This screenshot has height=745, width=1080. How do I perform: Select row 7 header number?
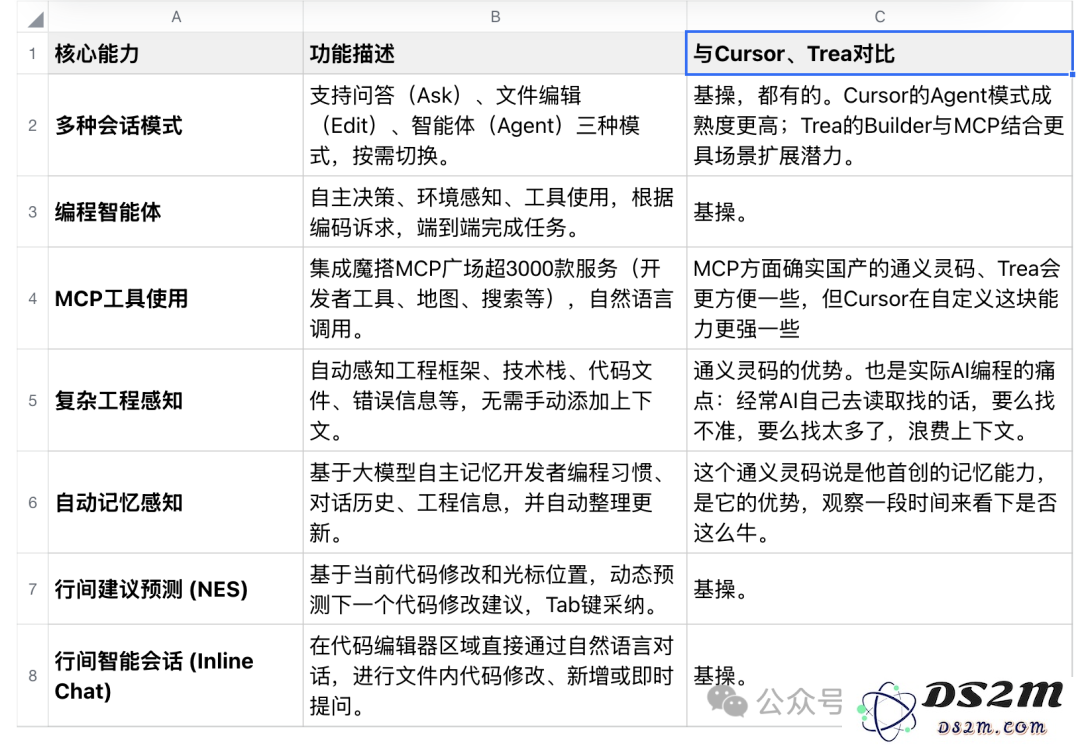pos(32,589)
